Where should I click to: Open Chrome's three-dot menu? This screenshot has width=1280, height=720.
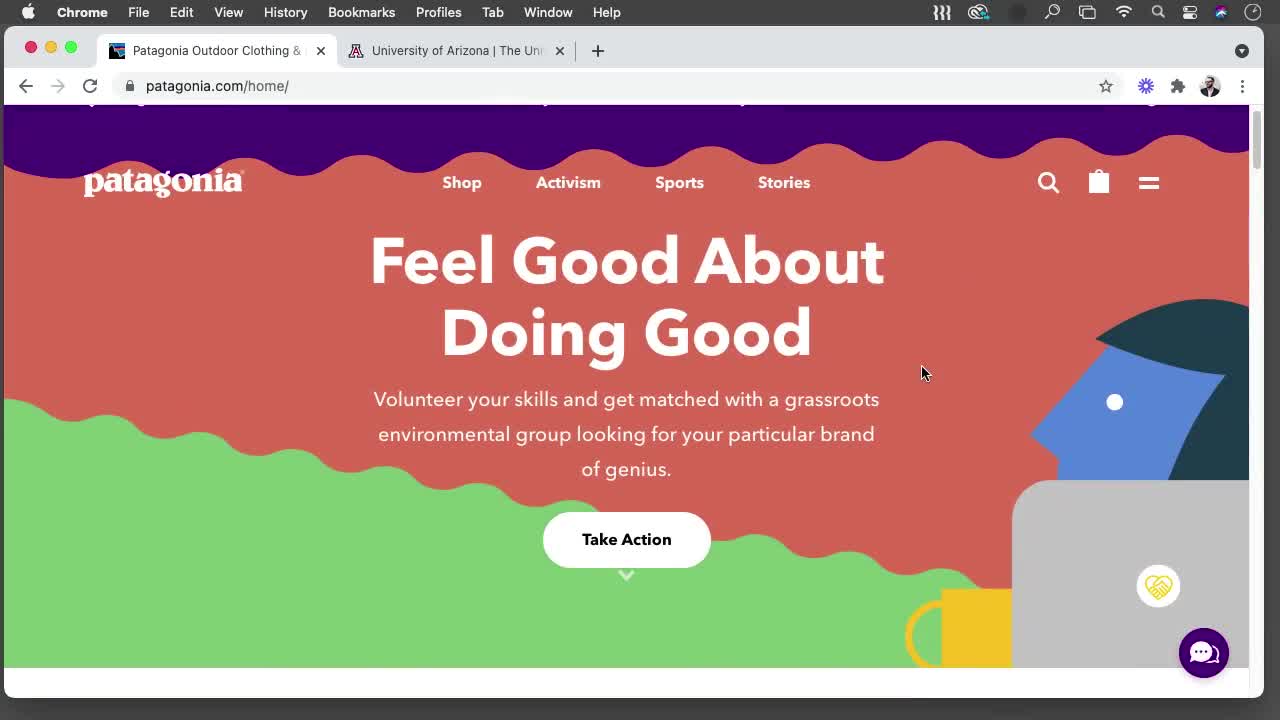click(1243, 86)
